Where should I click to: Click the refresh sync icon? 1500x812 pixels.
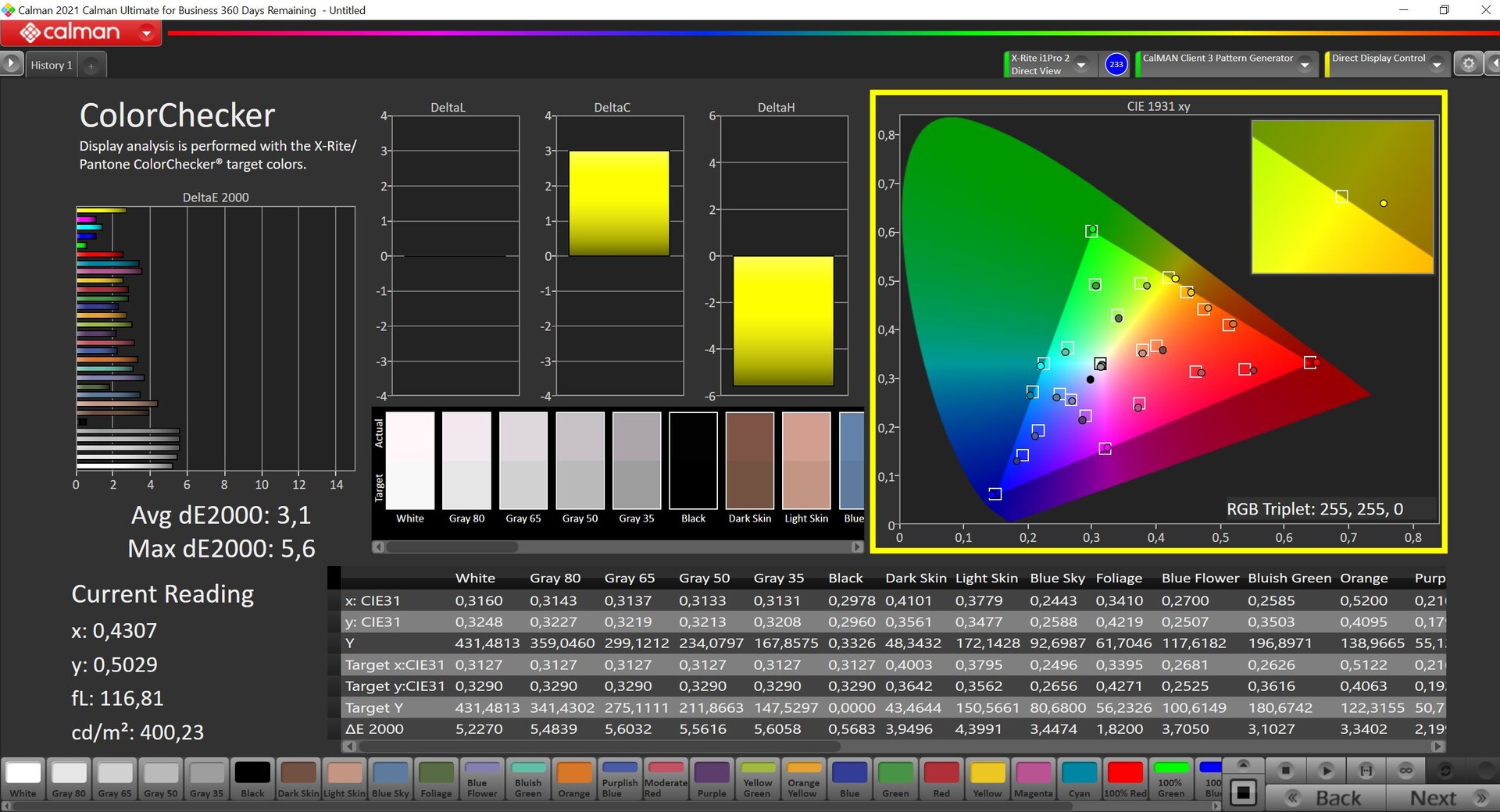tap(1446, 771)
